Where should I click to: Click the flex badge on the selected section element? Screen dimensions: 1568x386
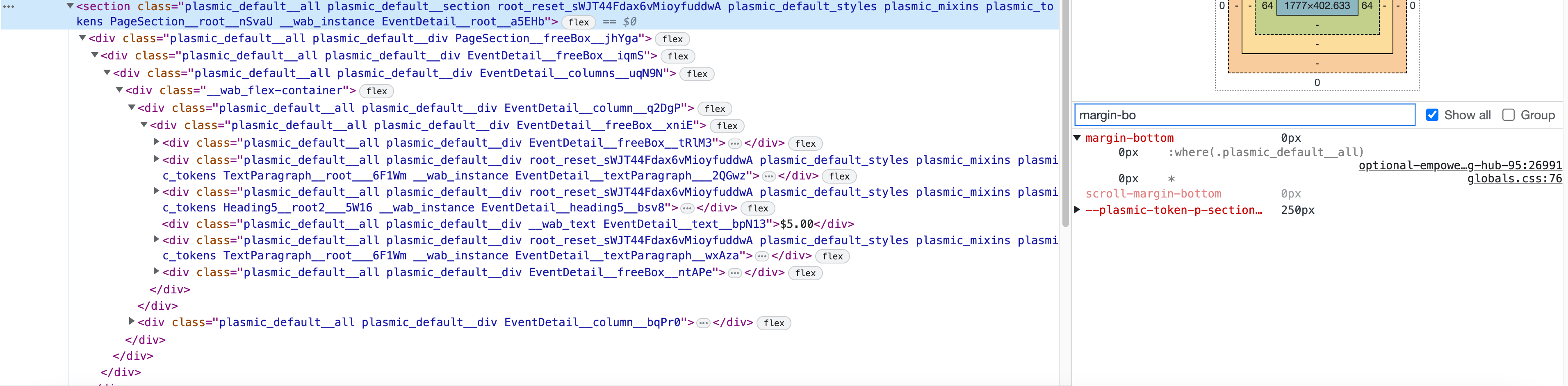[578, 23]
